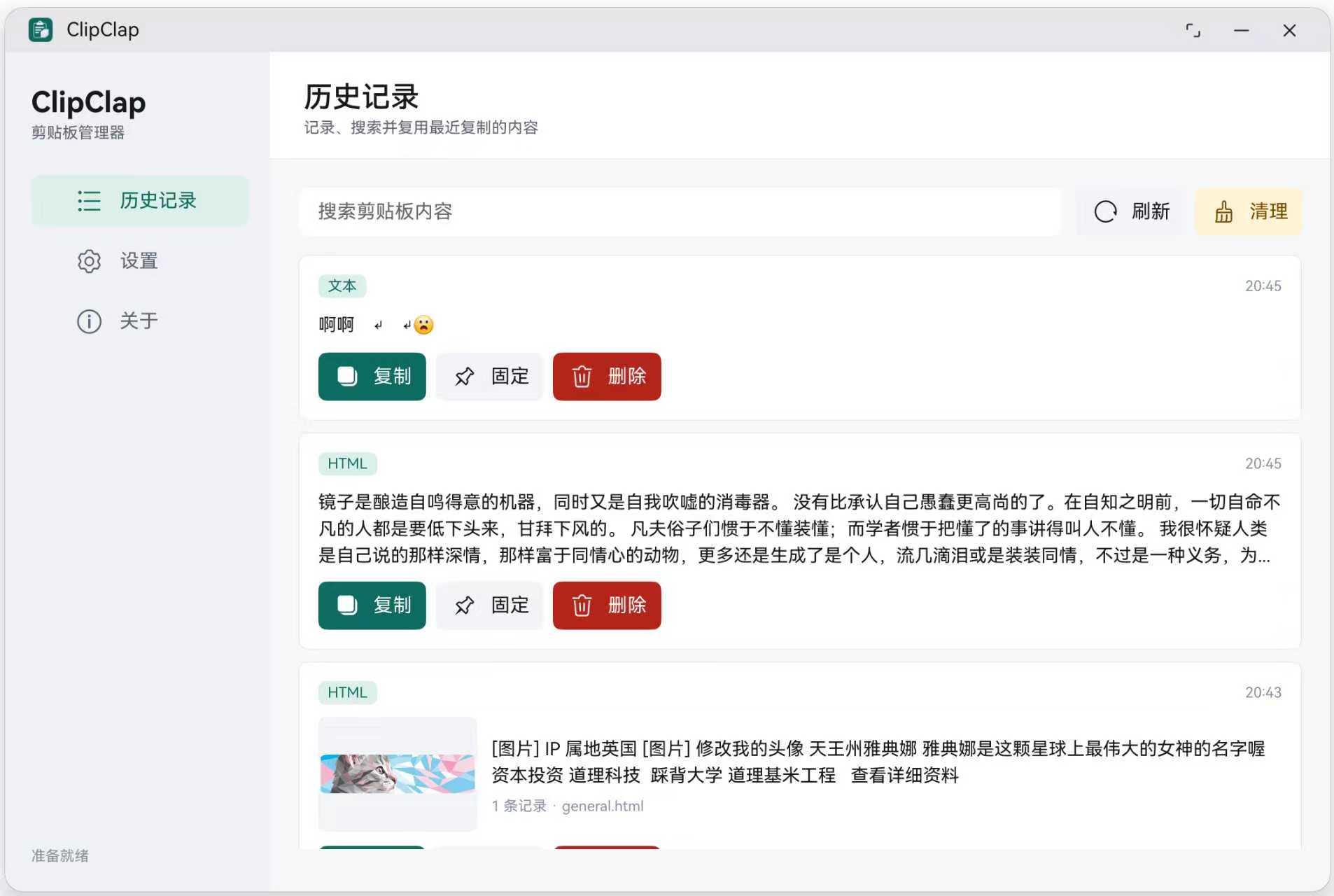Click the 刷新 refresh button
1334x896 pixels.
(1132, 211)
